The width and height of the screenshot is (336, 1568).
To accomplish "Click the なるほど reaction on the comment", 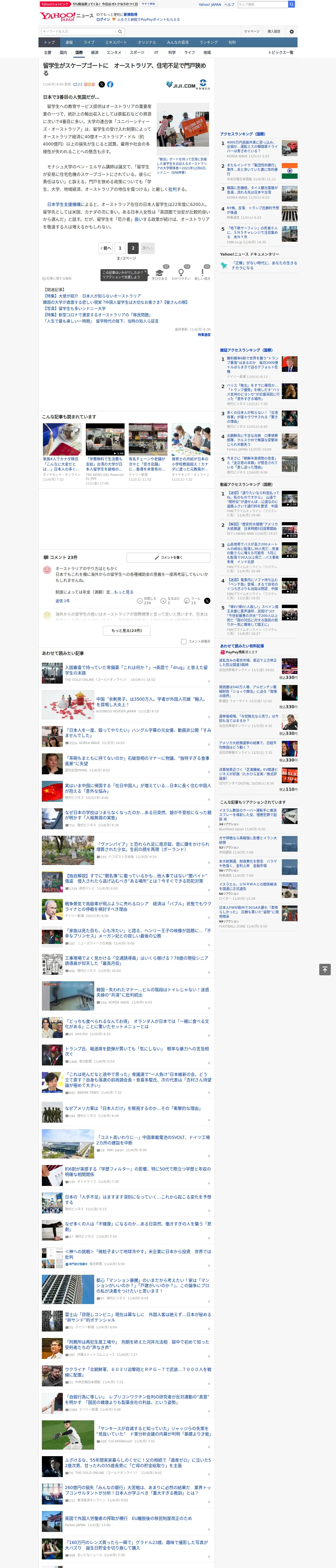I will pos(170,601).
